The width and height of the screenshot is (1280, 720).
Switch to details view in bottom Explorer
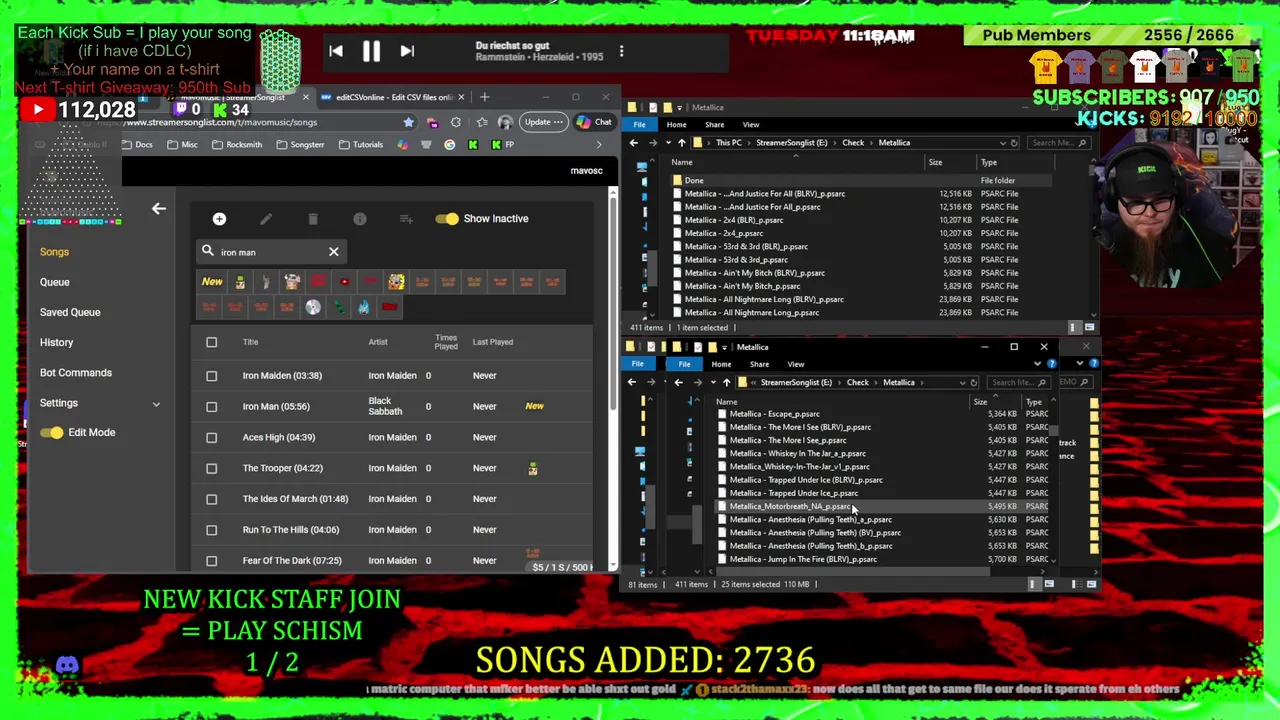1033,584
